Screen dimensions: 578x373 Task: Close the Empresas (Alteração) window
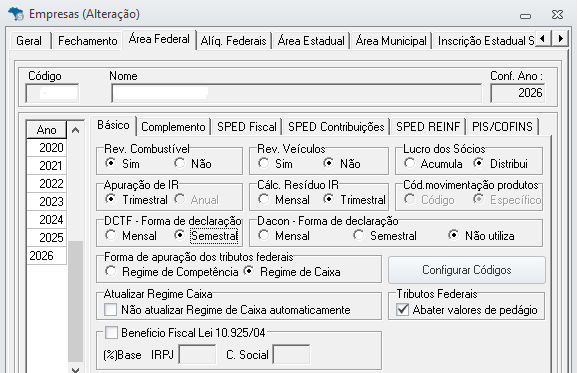click(x=557, y=15)
